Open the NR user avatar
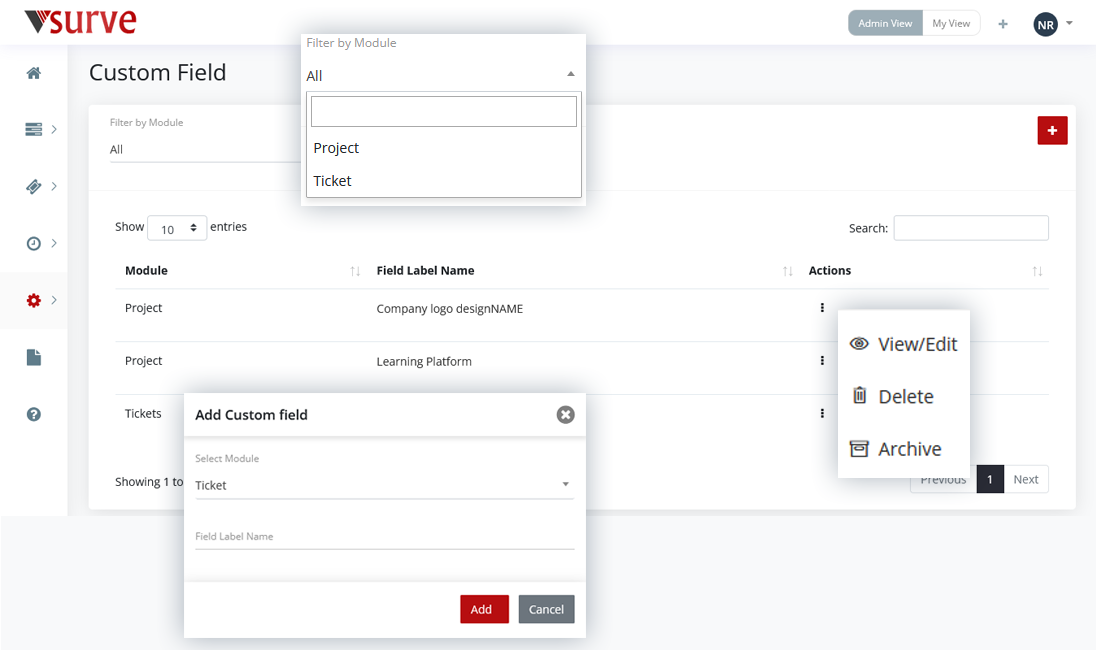Screen dimensions: 1096x650 [1046, 24]
